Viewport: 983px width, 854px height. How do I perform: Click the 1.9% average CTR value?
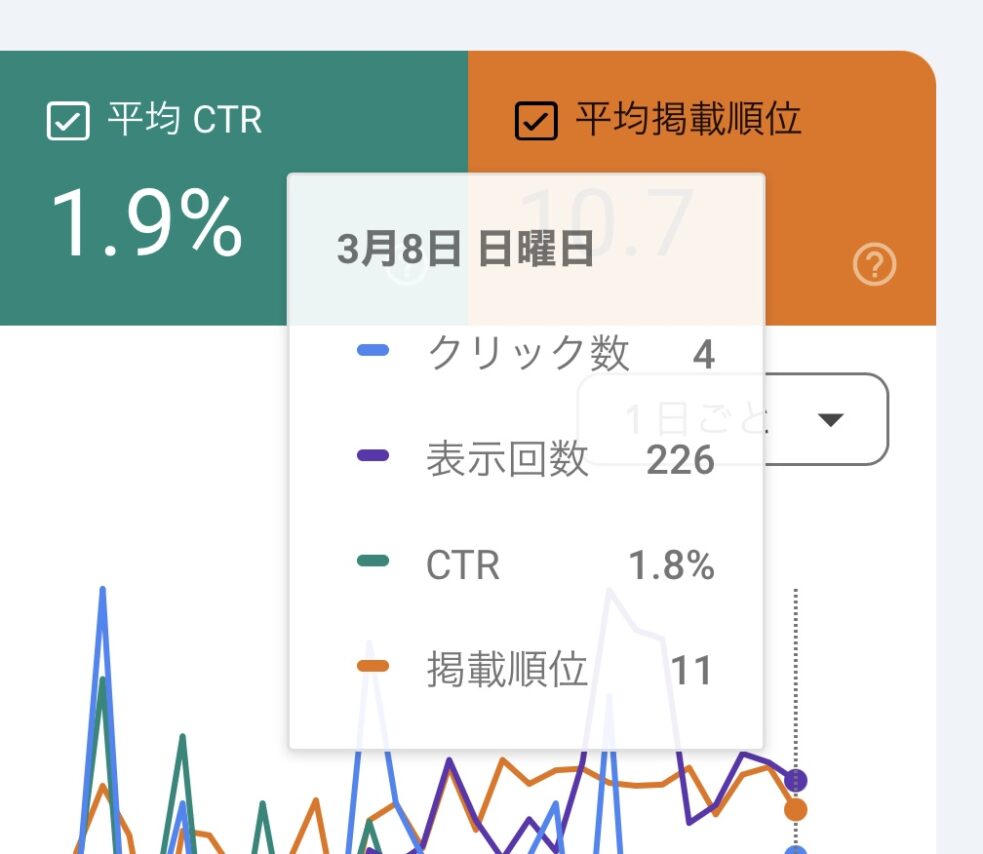tap(146, 224)
